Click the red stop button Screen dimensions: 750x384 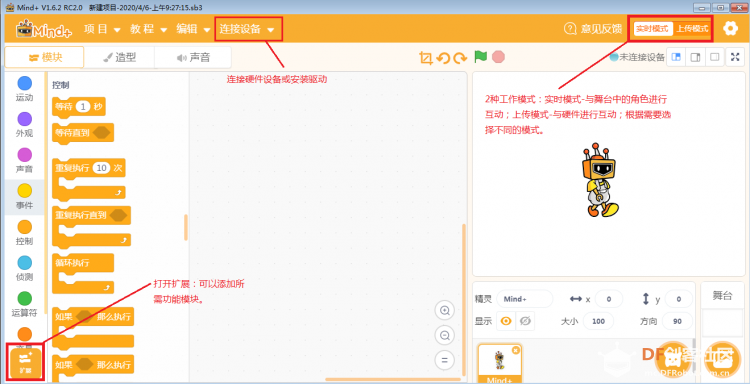498,57
